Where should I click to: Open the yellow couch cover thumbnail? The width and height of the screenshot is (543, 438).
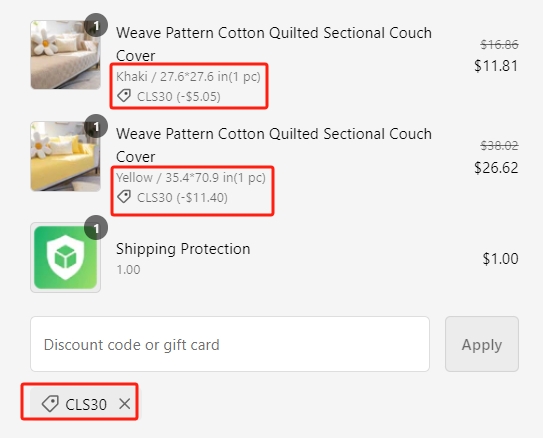pos(65,156)
